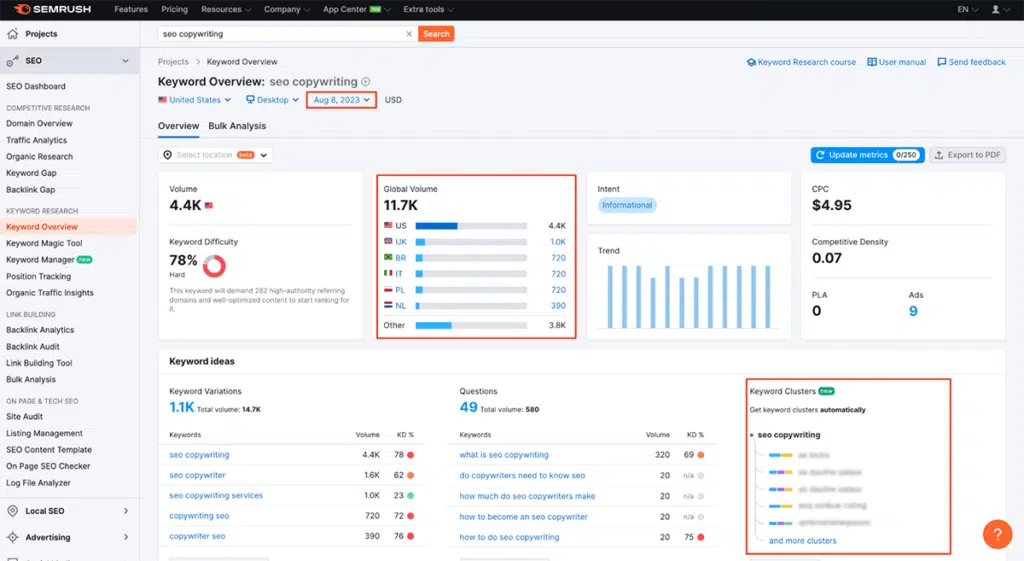1024x561 pixels.
Task: Click the Desktop monitor icon
Action: pyautogui.click(x=250, y=100)
